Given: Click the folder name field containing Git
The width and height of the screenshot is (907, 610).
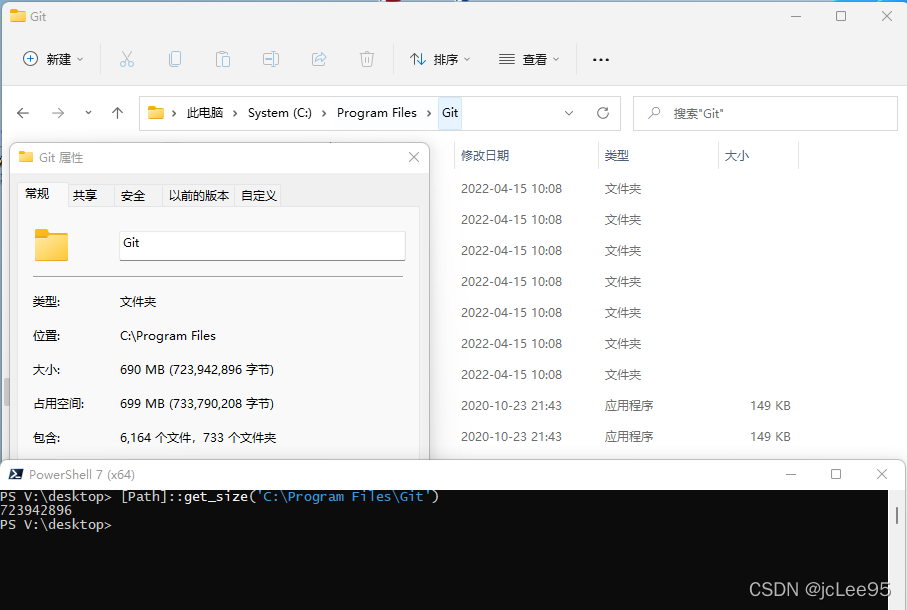Looking at the screenshot, I should click(262, 246).
